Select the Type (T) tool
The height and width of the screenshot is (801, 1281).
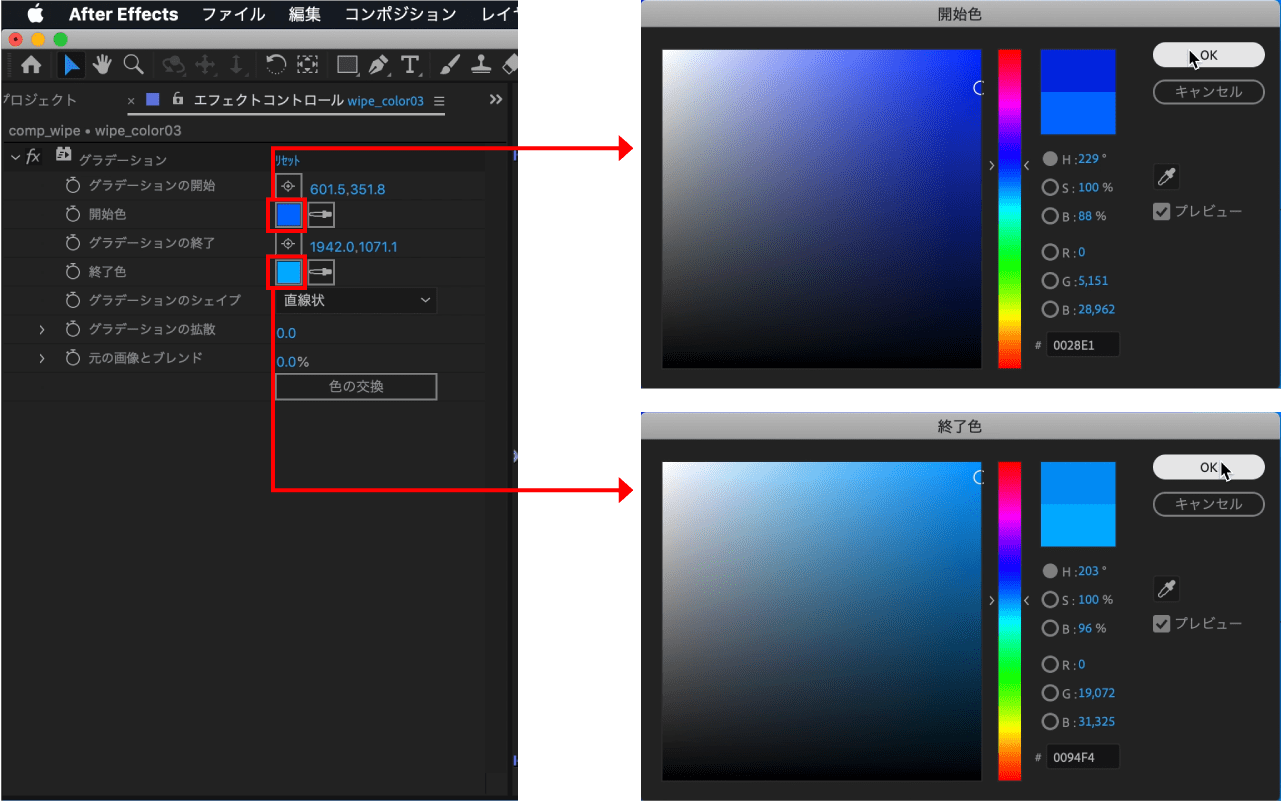pos(409,65)
